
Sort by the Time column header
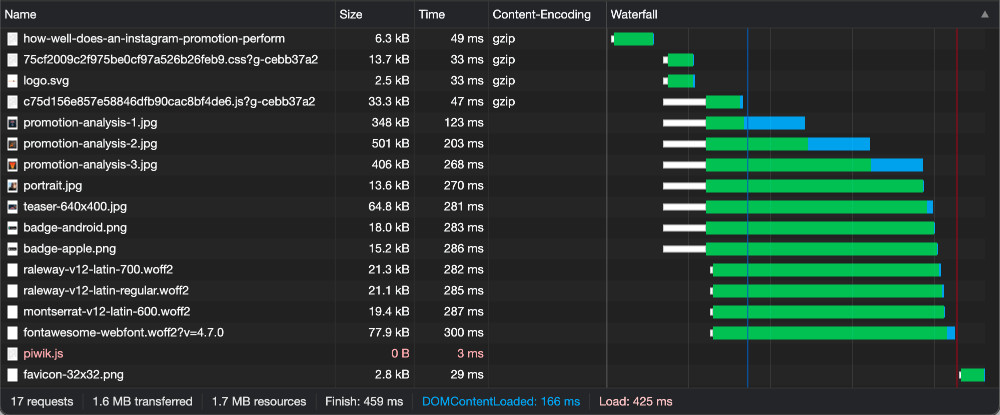432,15
